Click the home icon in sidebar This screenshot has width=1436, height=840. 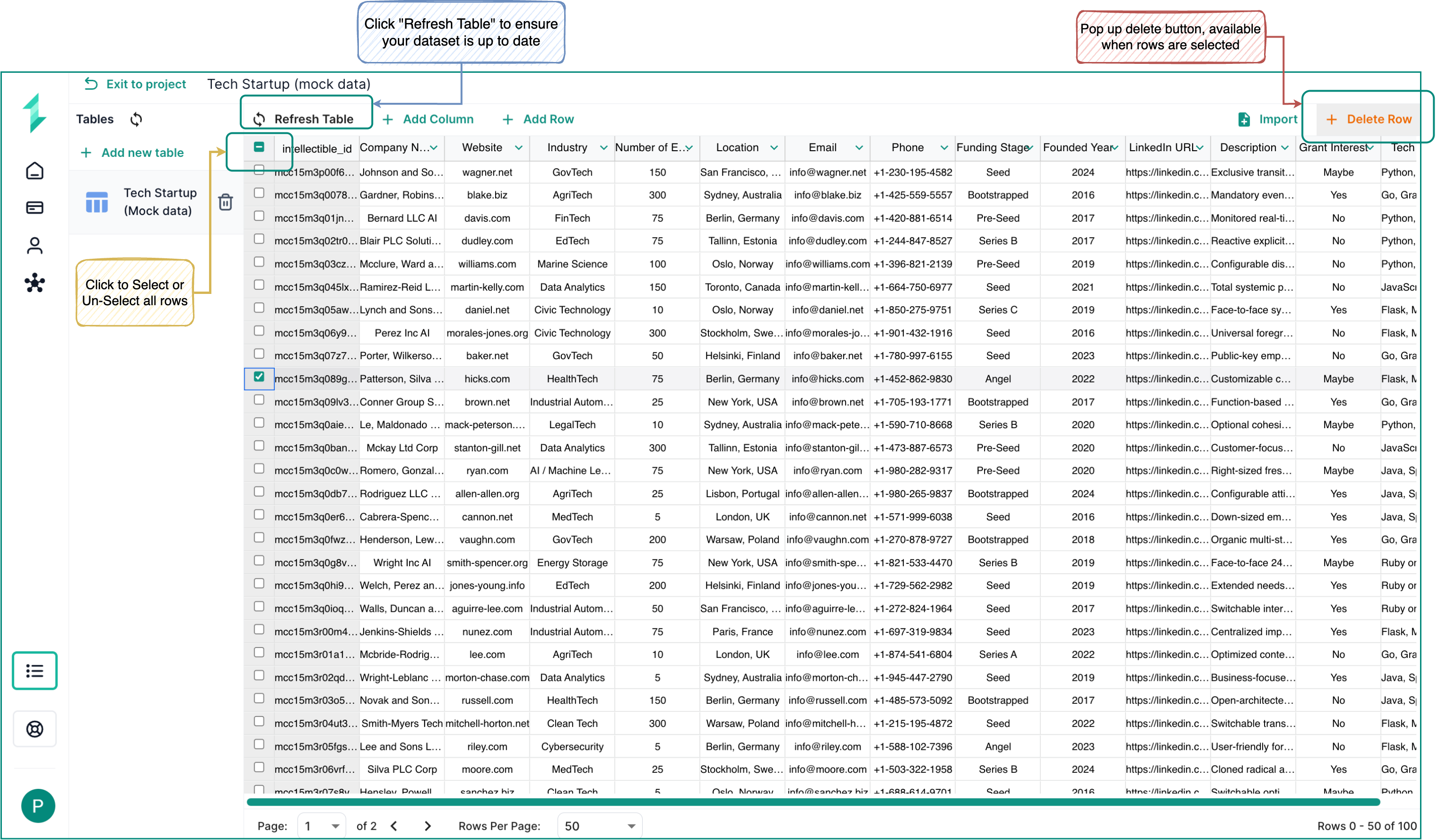[35, 171]
